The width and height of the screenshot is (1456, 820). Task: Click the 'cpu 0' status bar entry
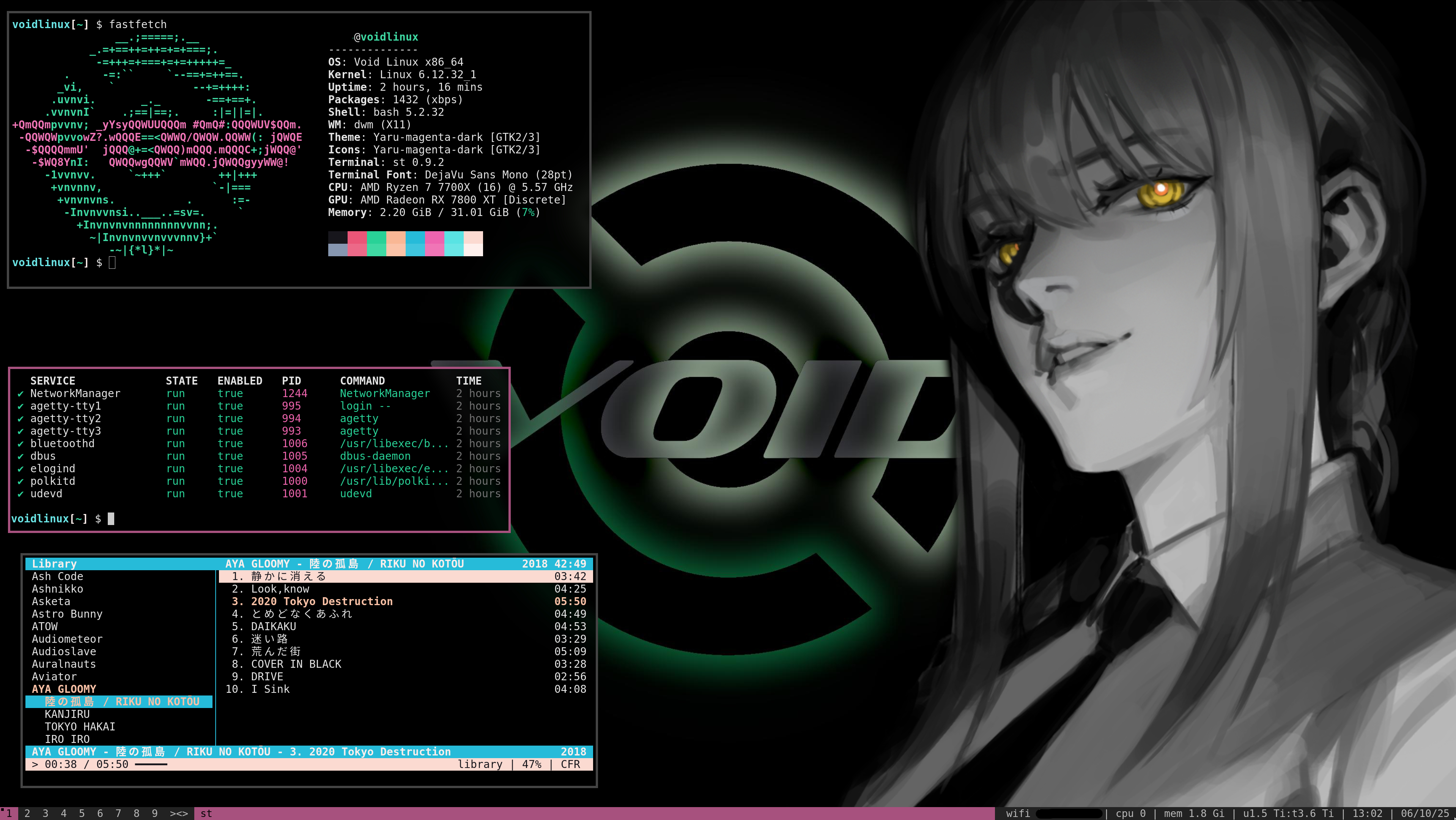click(x=1130, y=813)
